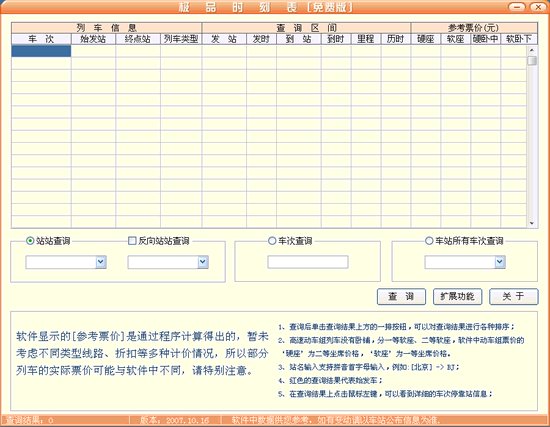The height and width of the screenshot is (427, 550).
Task: Minimize the window via title bar button
Action: [517, 7]
